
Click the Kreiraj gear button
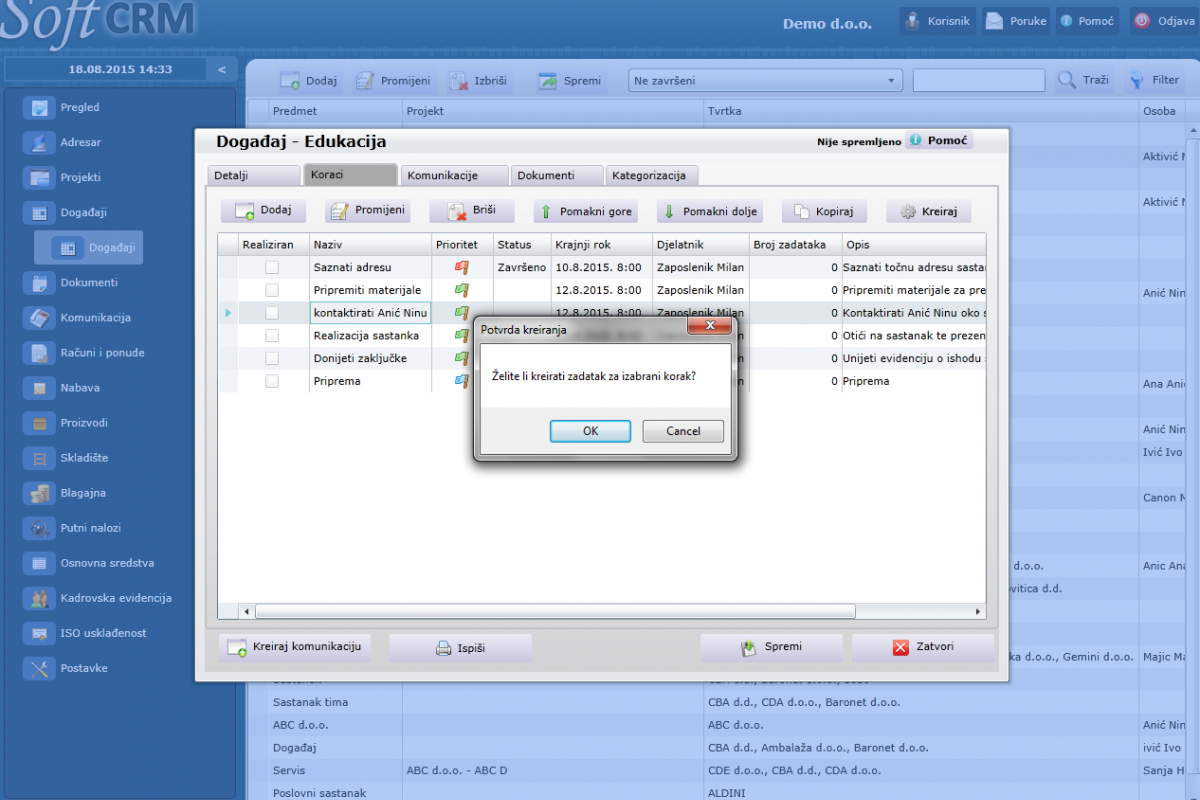point(928,211)
